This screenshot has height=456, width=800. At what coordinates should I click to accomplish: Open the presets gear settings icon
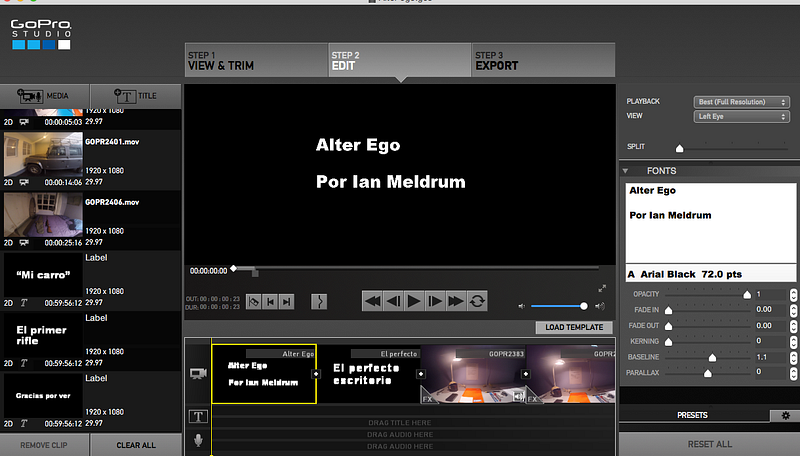tap(786, 415)
